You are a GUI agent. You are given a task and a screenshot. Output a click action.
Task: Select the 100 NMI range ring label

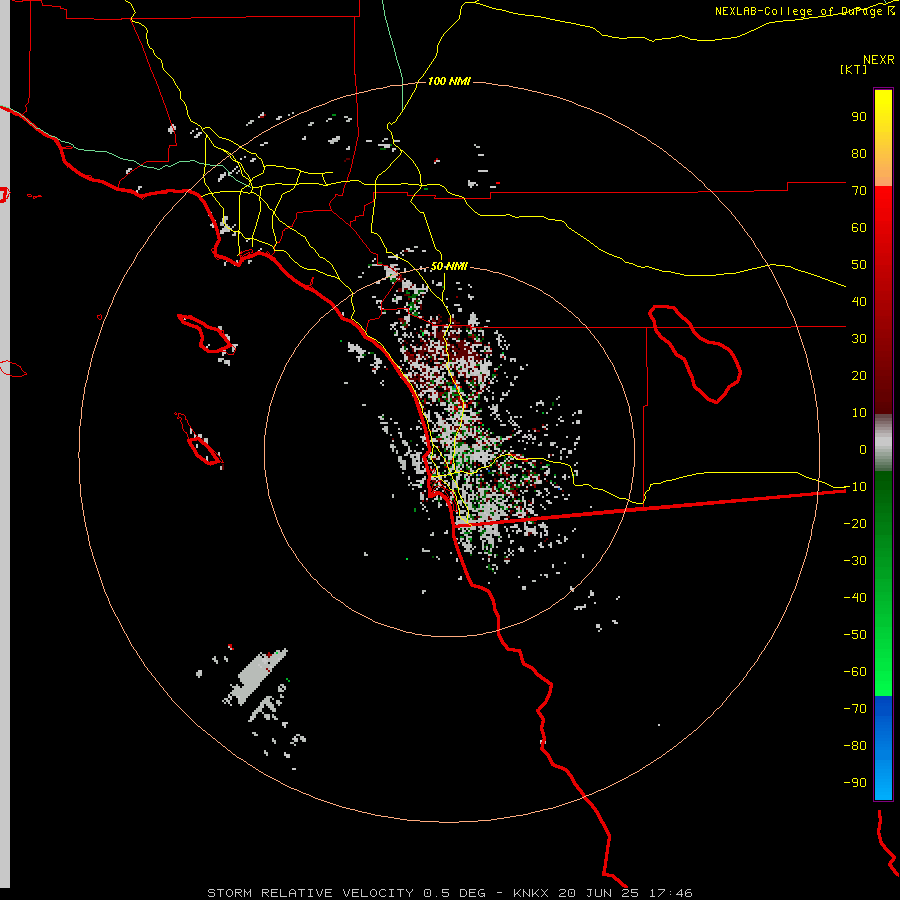[449, 81]
